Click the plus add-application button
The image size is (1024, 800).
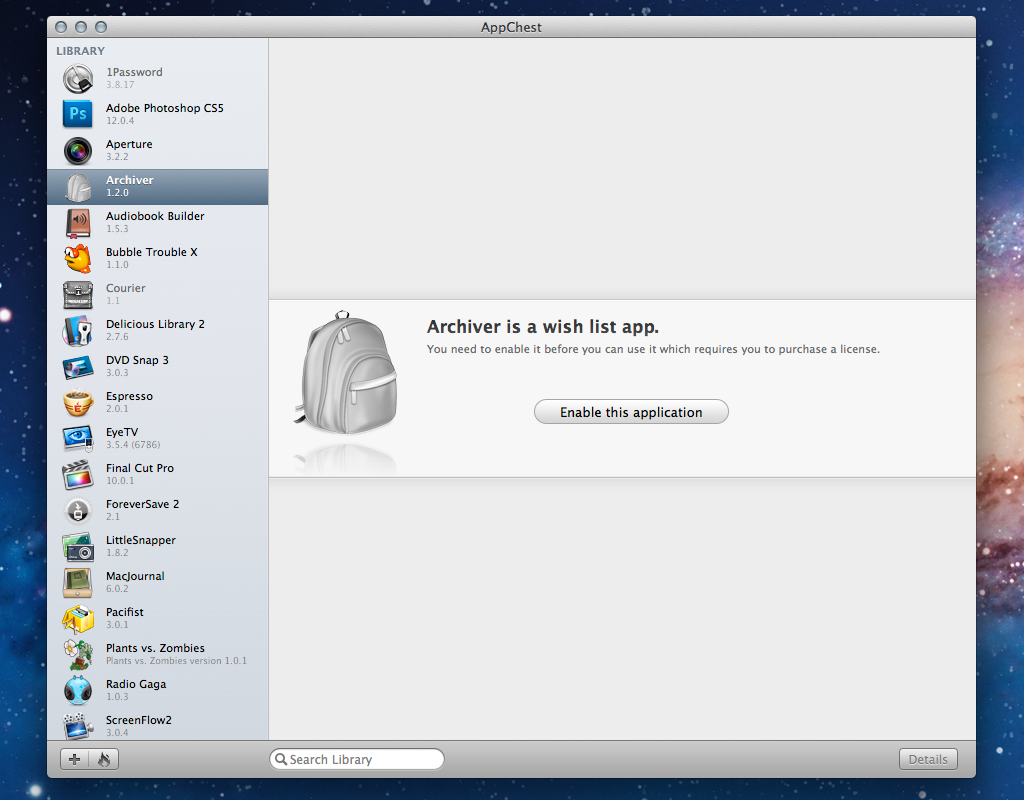pos(74,759)
